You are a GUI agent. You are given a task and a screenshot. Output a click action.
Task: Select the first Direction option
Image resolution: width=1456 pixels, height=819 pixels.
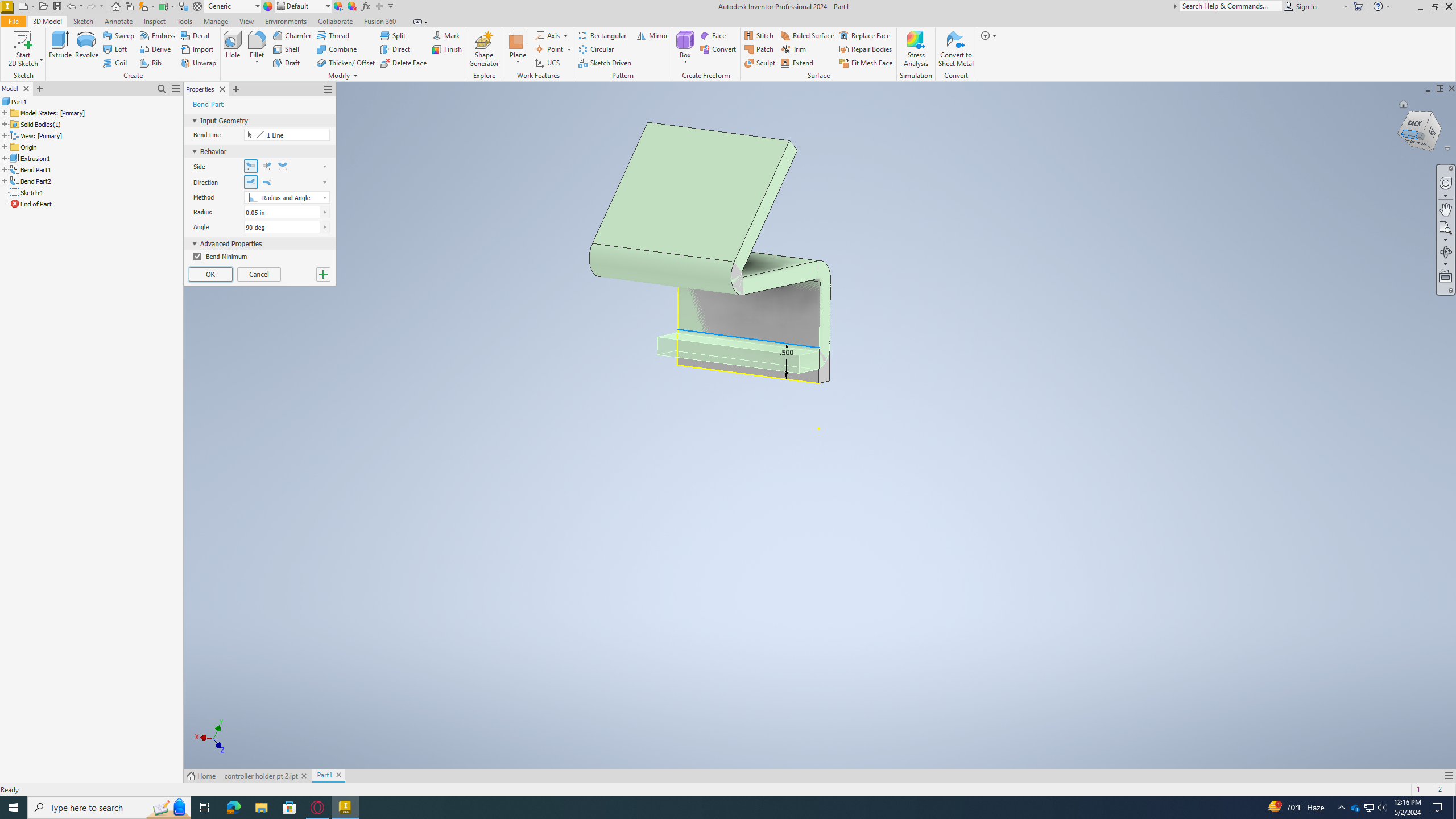[x=251, y=182]
